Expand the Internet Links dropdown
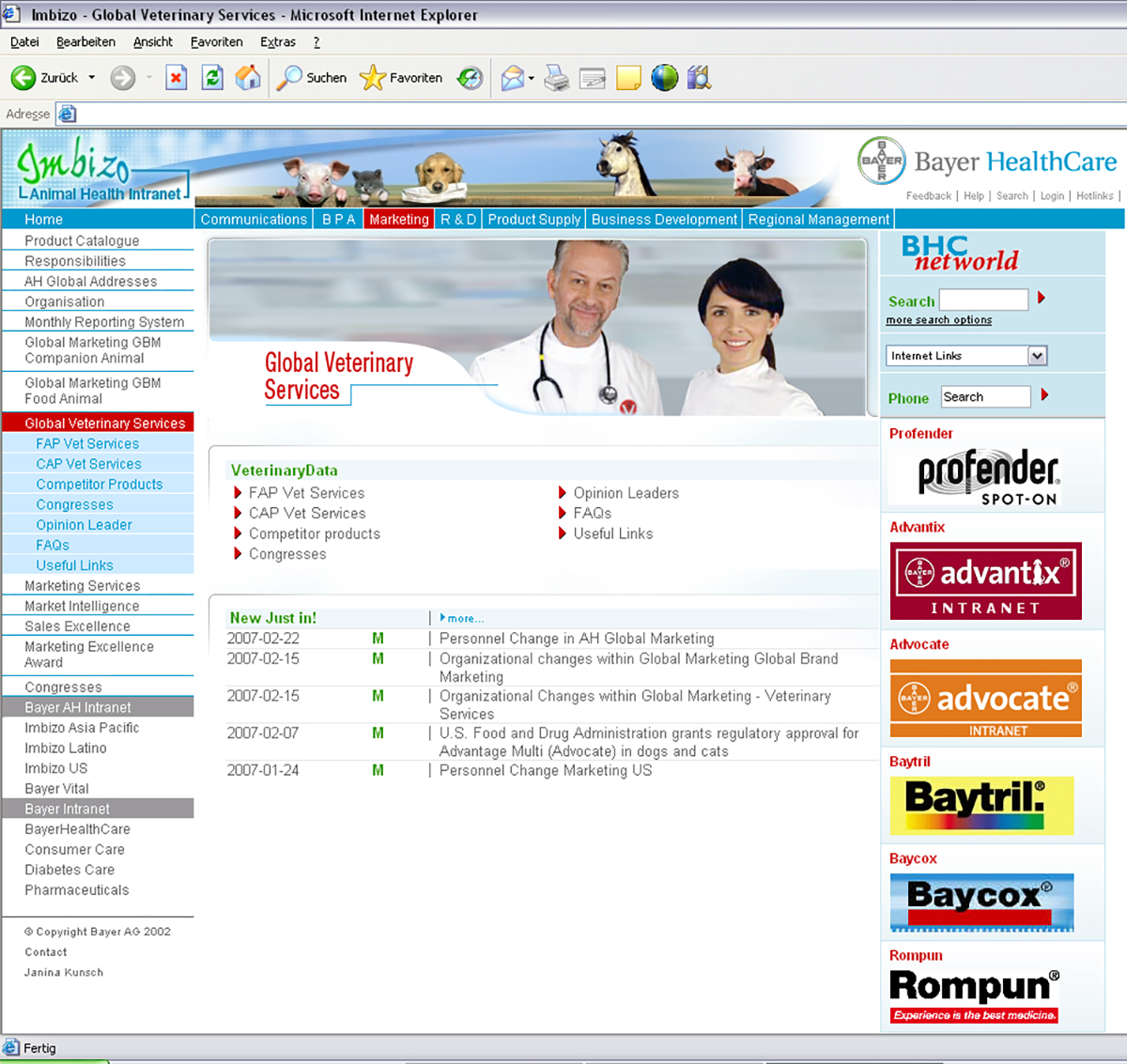 pyautogui.click(x=1037, y=356)
